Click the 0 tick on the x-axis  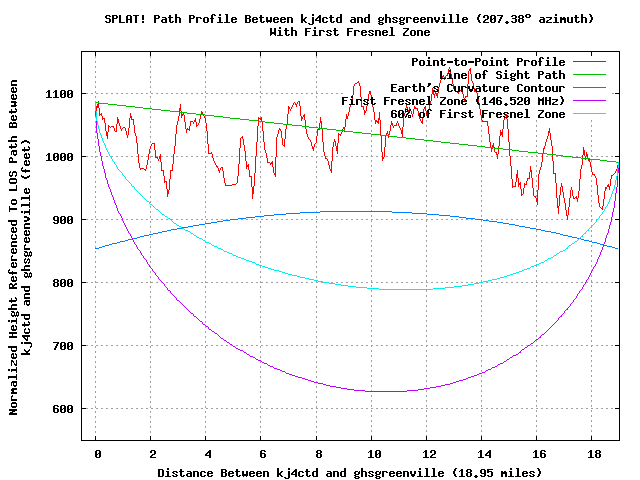(x=96, y=453)
